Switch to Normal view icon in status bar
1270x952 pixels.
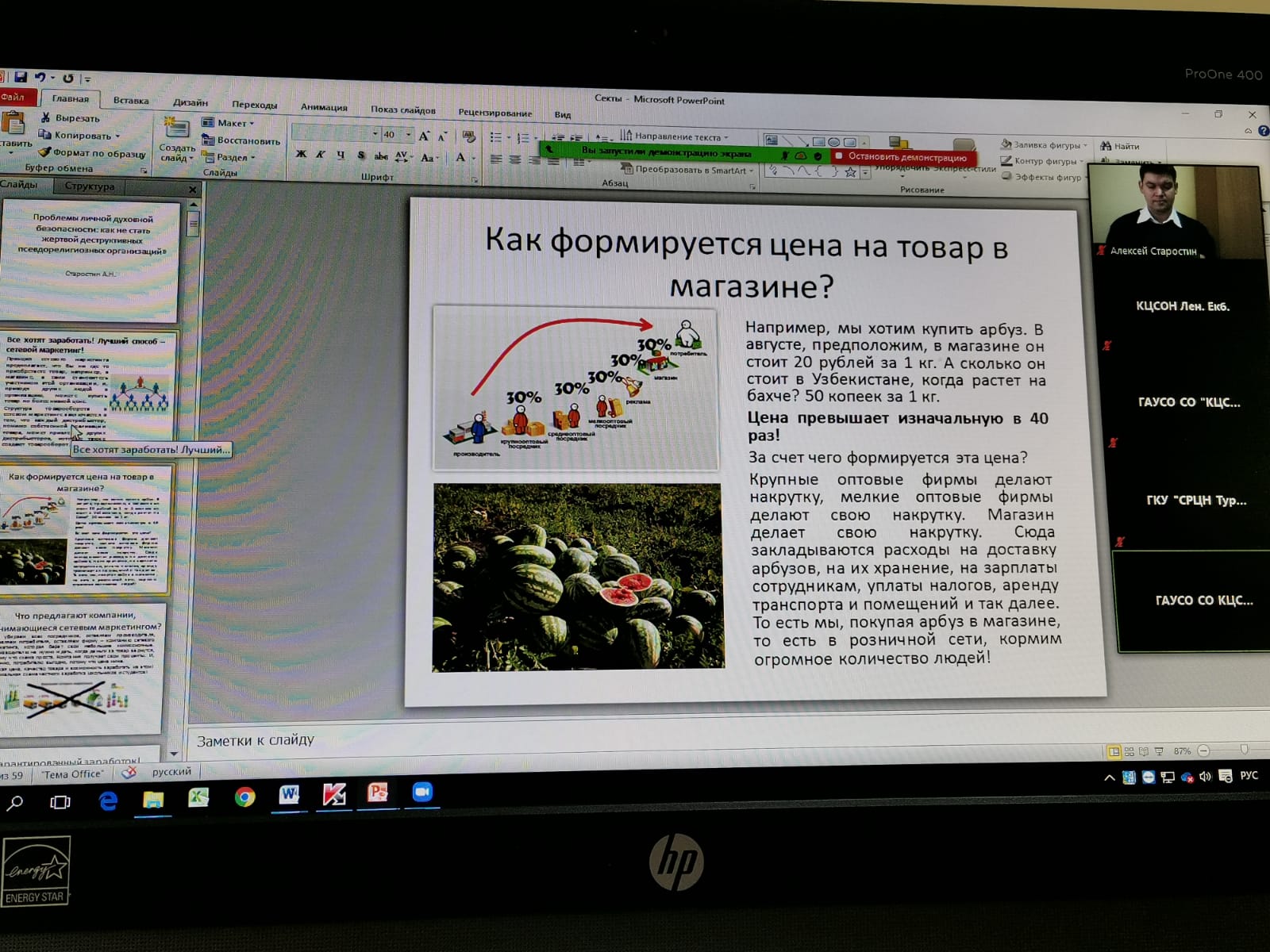pos(1114,750)
